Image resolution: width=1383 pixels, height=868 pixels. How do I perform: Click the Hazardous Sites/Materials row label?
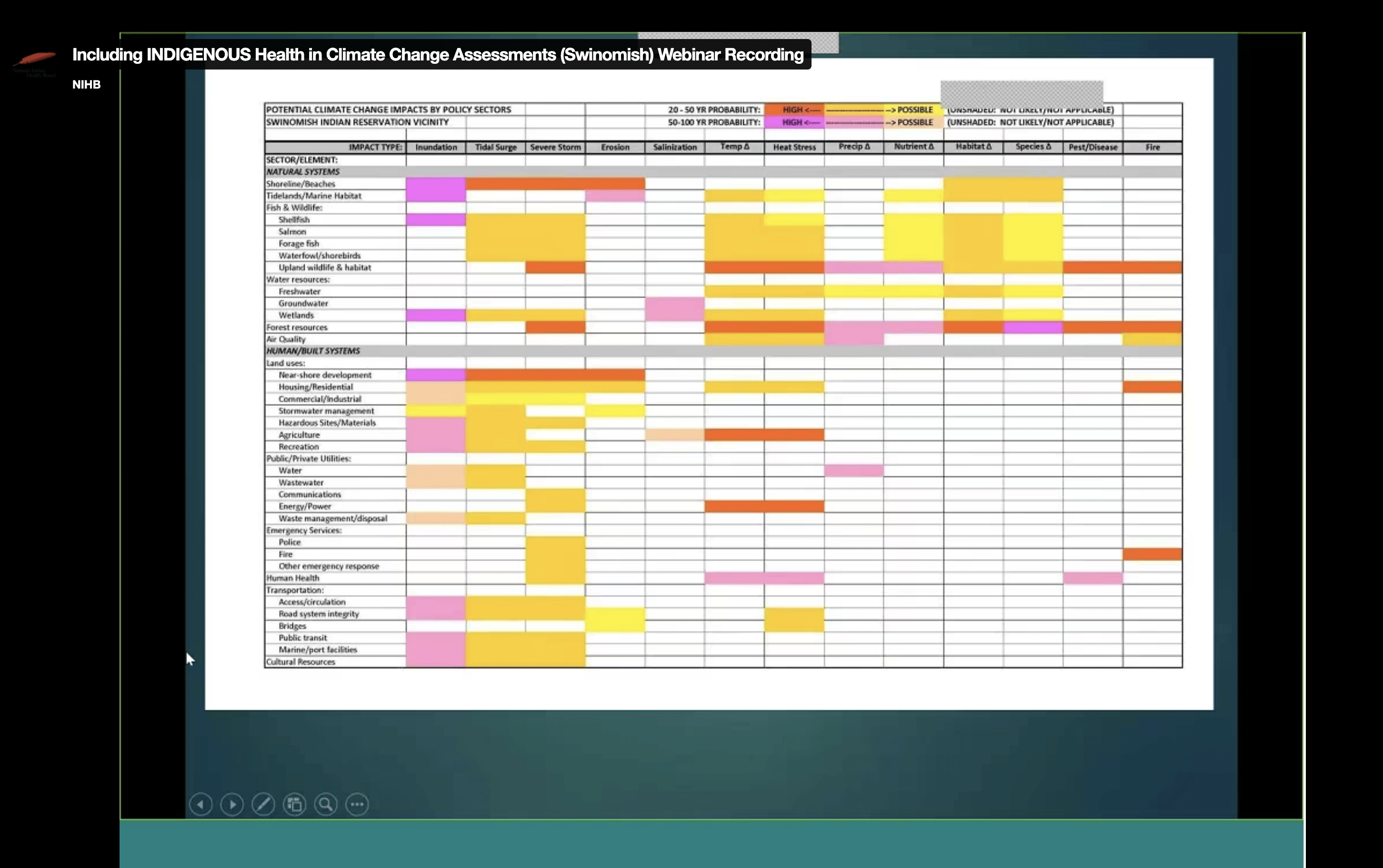click(x=327, y=422)
